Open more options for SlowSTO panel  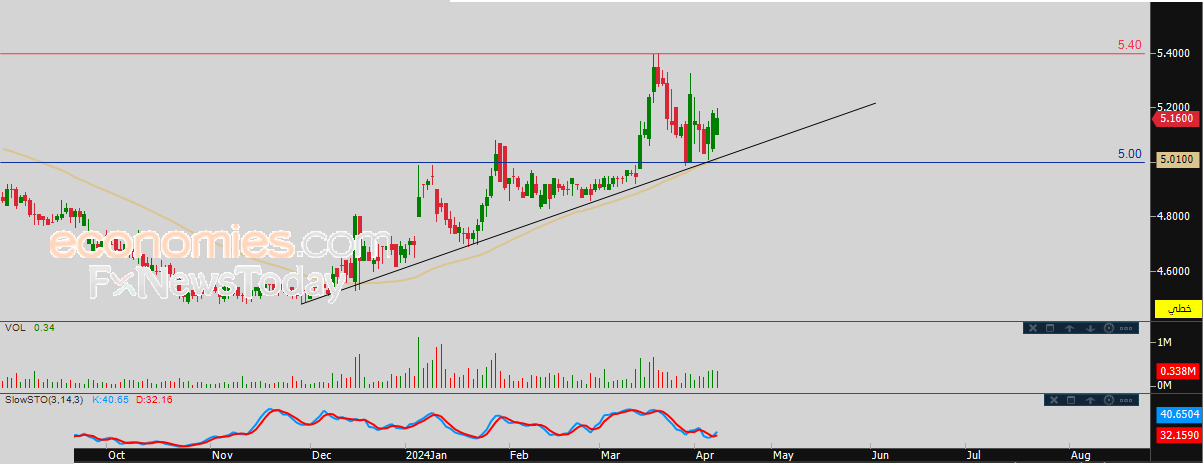coord(1126,400)
